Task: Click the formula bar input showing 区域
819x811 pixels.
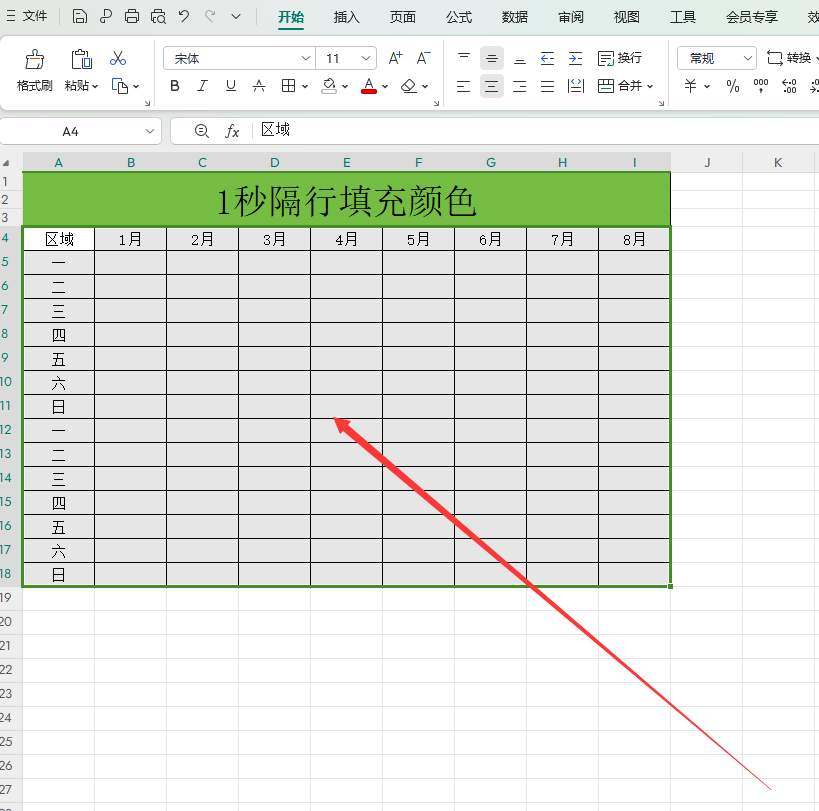Action: tap(535, 130)
